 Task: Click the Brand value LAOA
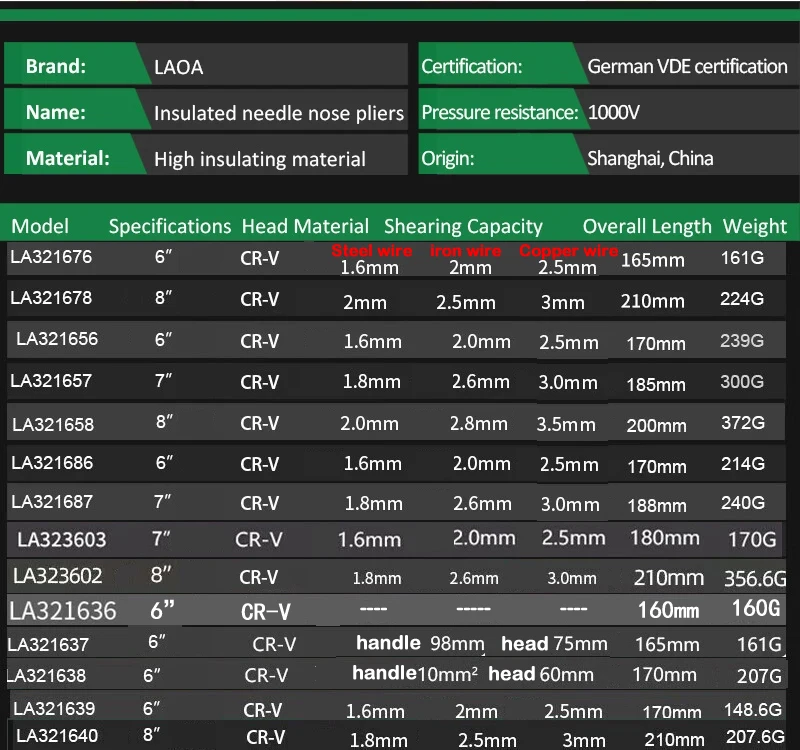[179, 67]
